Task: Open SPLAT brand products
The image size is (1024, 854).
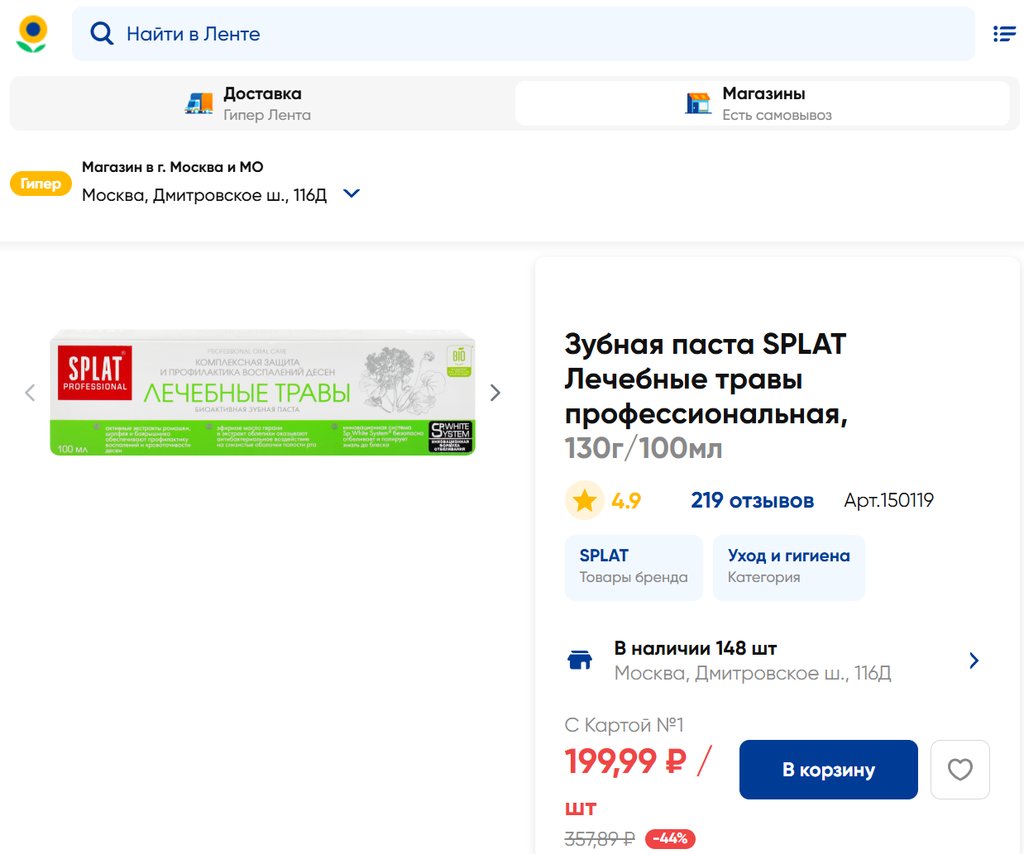Action: [x=633, y=566]
